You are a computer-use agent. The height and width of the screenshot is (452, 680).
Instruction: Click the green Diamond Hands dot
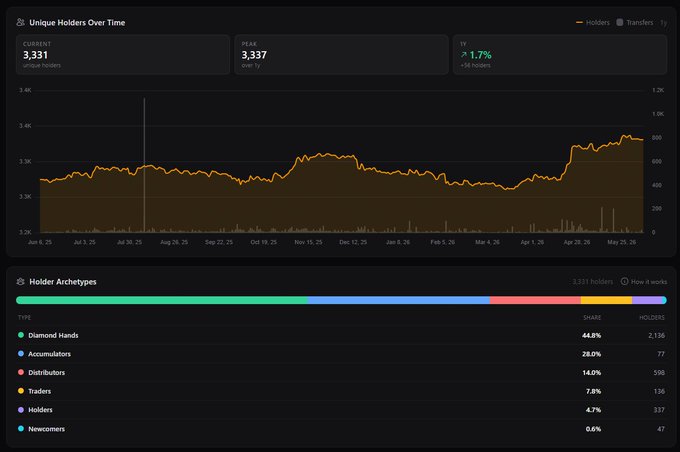click(21, 335)
